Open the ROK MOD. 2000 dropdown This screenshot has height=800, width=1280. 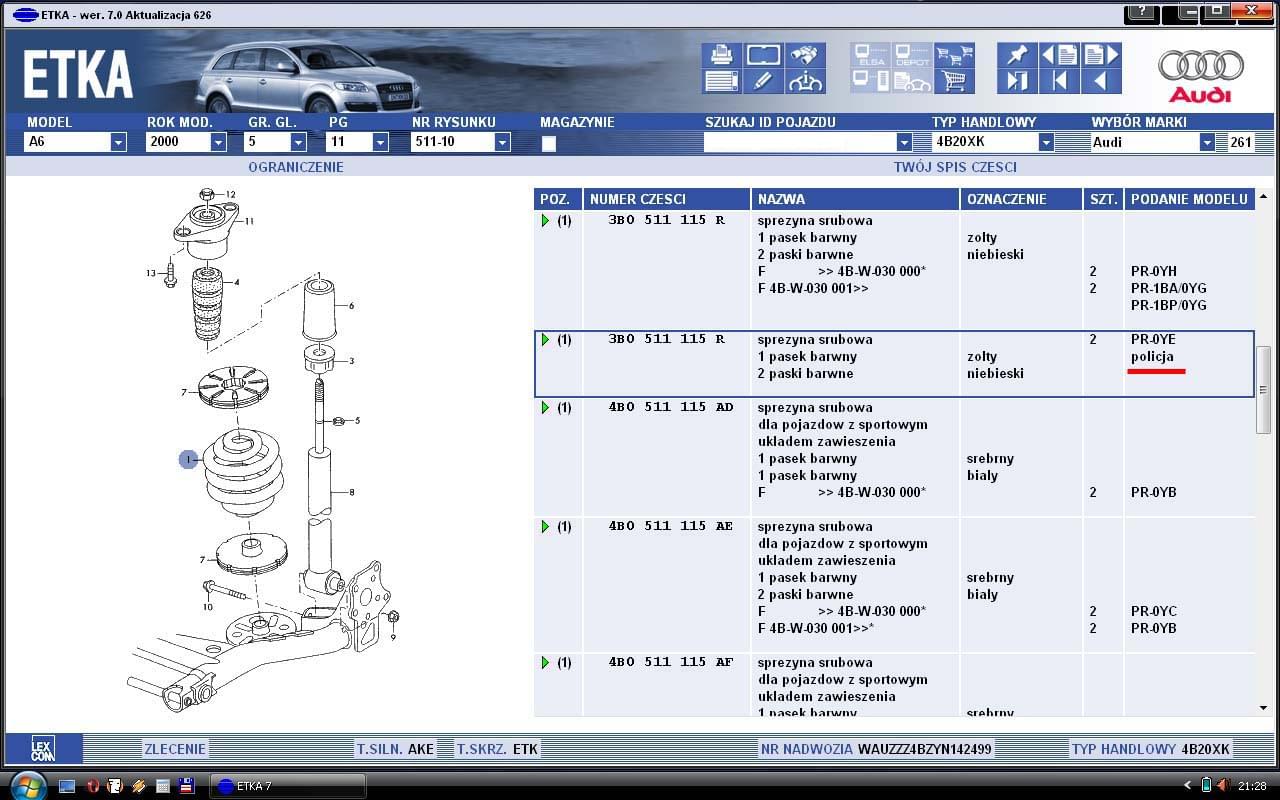pos(218,142)
